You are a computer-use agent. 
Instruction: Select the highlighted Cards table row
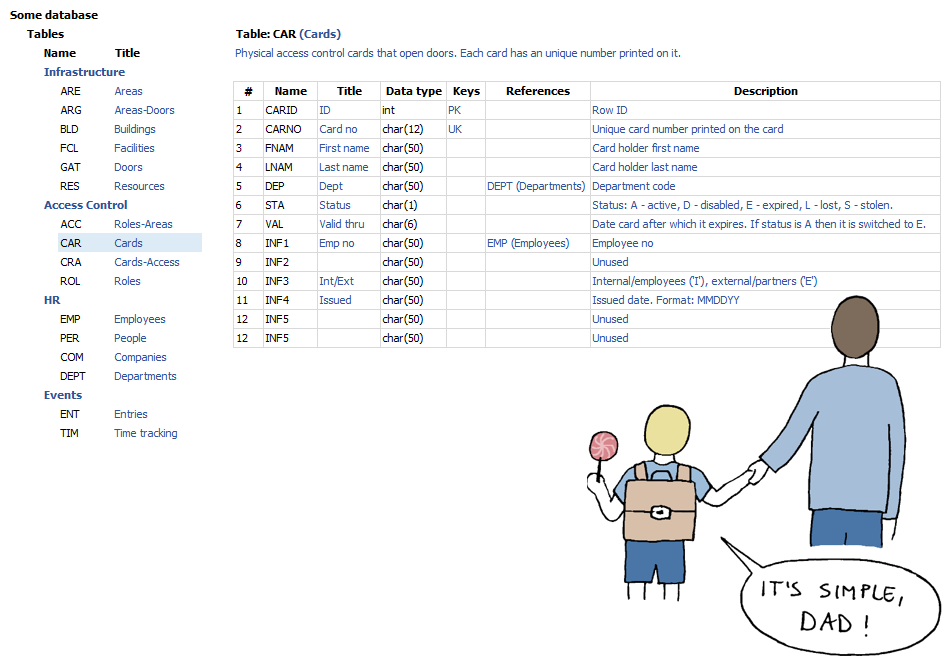tap(128, 243)
